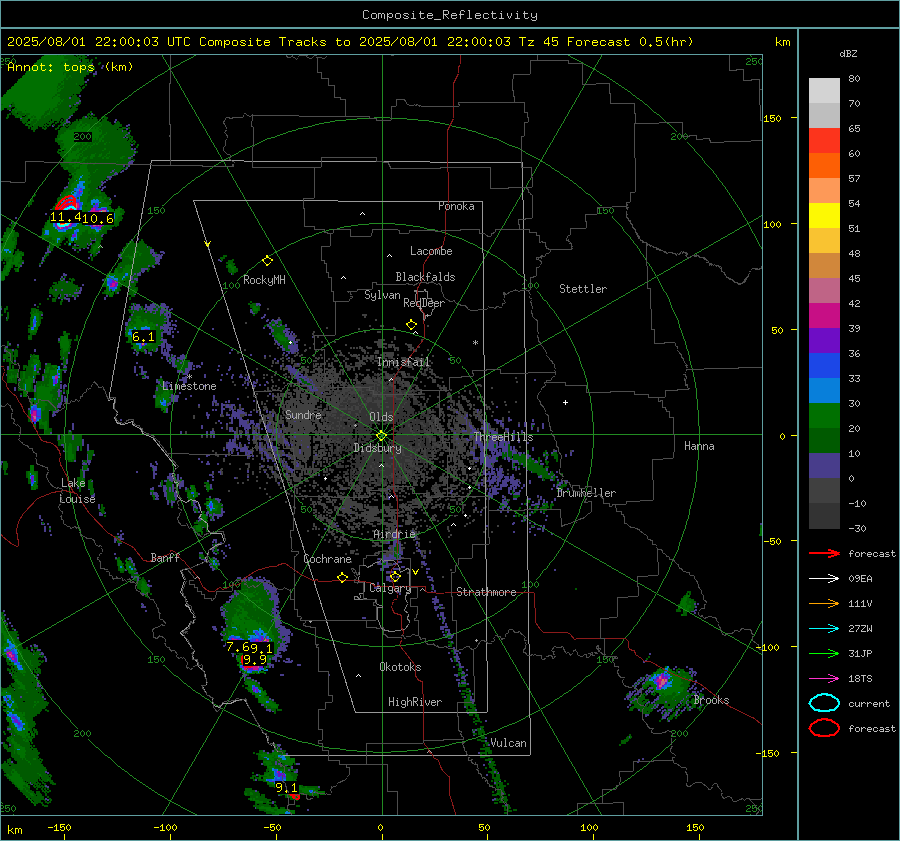
Task: Click the magenta 39-42 dBZ color swatch
Action: tap(824, 316)
